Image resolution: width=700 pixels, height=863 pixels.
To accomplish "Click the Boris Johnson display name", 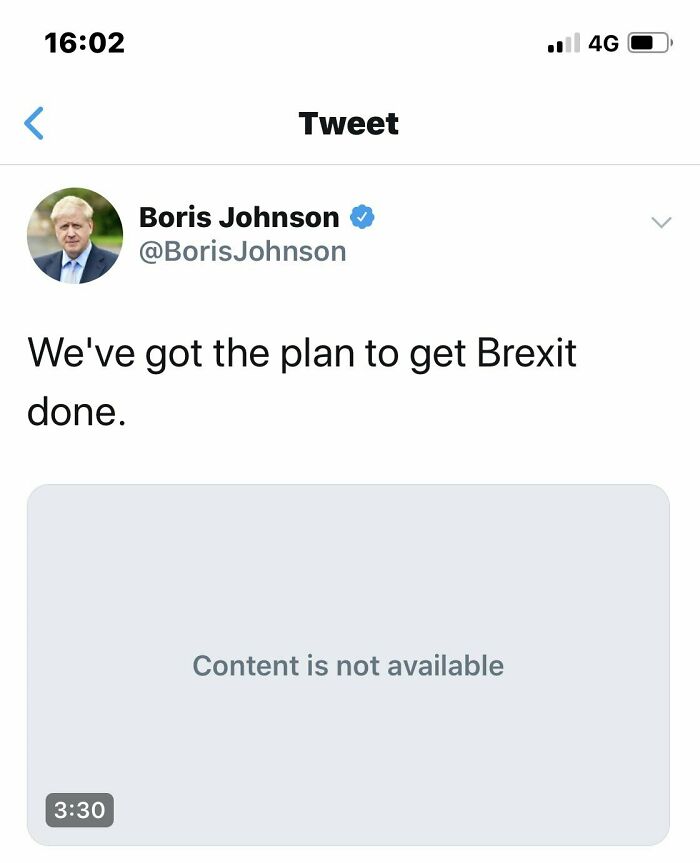I will [239, 217].
